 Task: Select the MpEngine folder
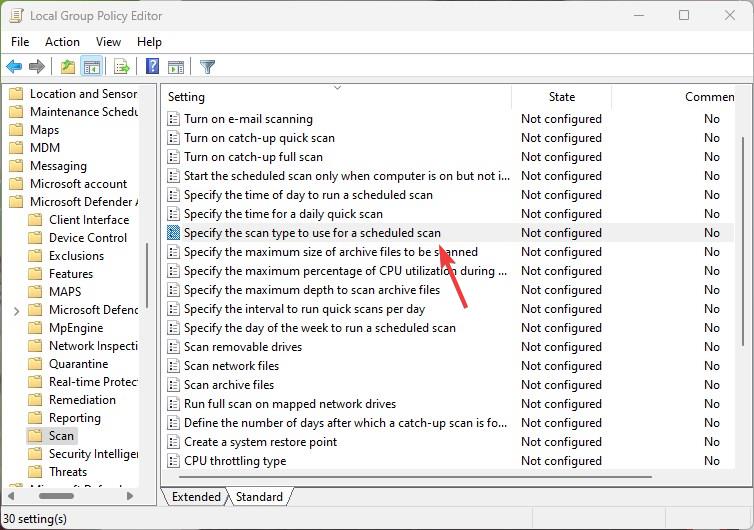[x=76, y=328]
